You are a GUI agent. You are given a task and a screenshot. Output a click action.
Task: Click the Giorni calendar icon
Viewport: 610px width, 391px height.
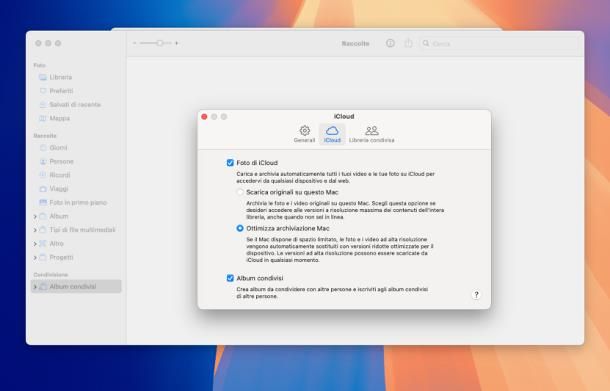pyautogui.click(x=43, y=147)
